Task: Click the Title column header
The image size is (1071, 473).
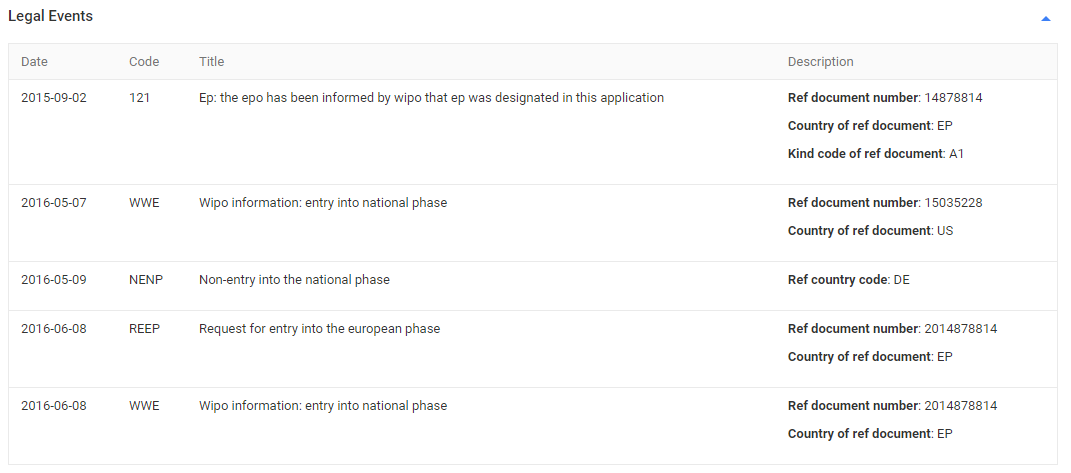Action: [x=212, y=62]
